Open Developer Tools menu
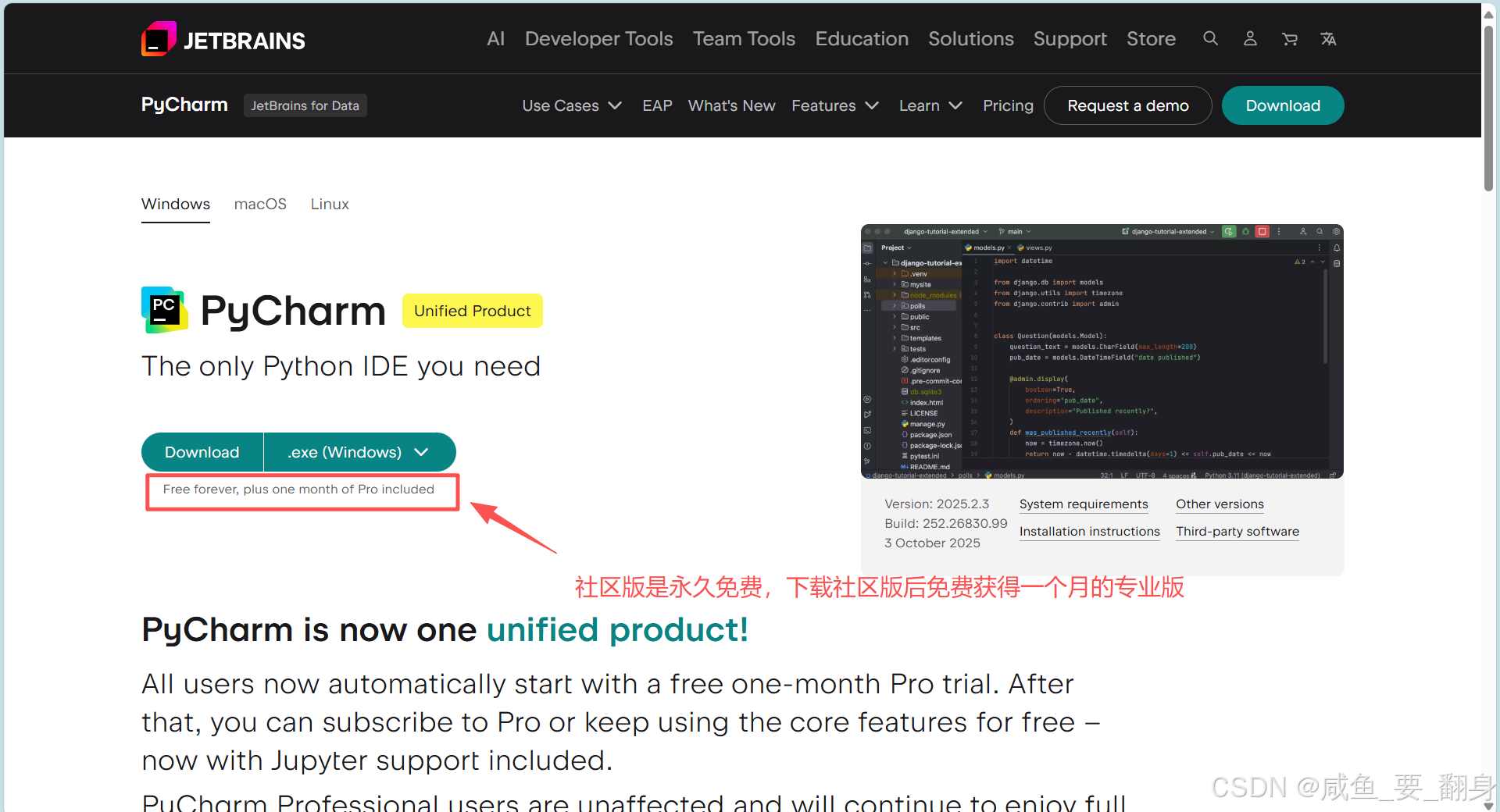 tap(598, 38)
